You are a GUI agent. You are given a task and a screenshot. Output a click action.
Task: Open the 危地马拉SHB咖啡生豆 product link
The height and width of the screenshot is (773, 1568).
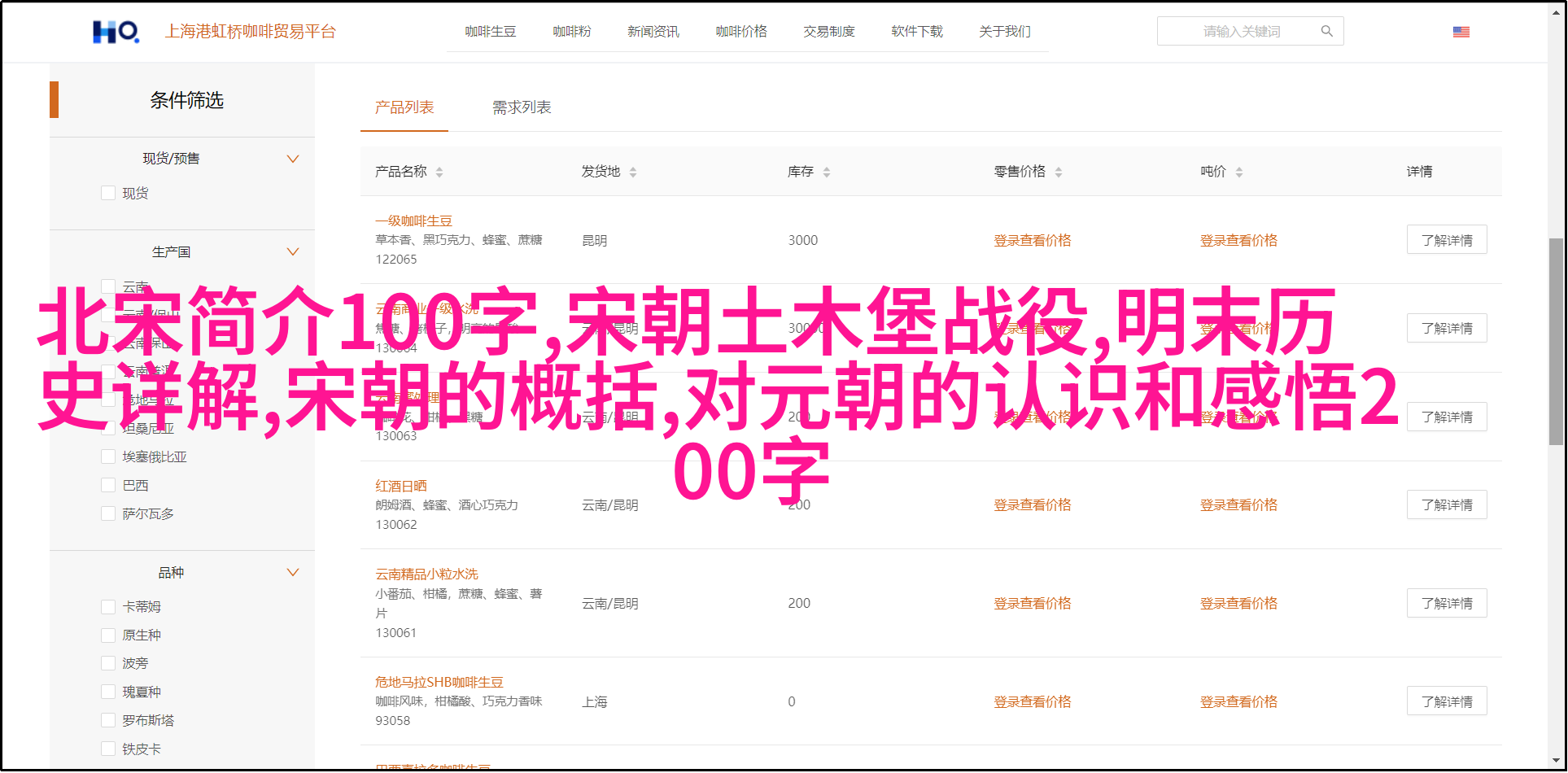[x=439, y=683]
